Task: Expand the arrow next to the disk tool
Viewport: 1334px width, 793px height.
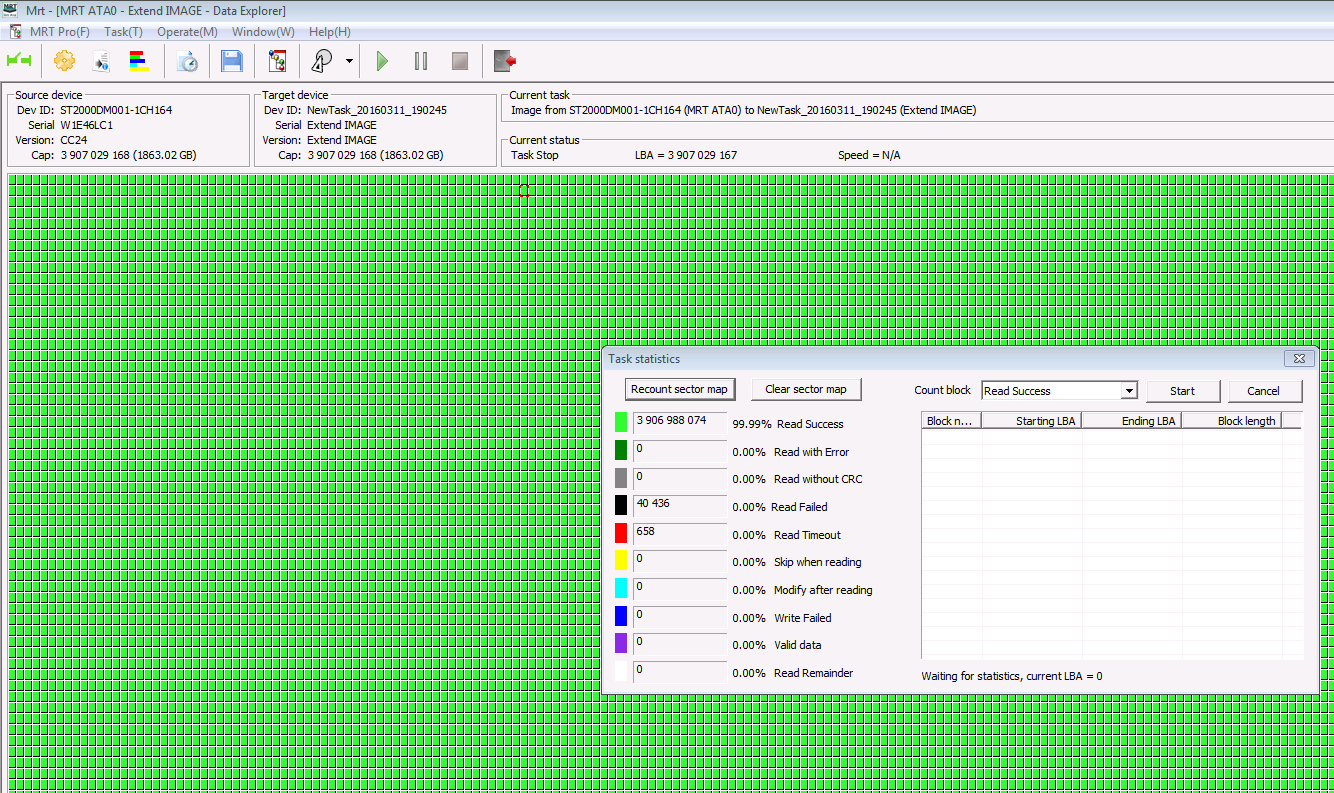Action: (x=349, y=61)
